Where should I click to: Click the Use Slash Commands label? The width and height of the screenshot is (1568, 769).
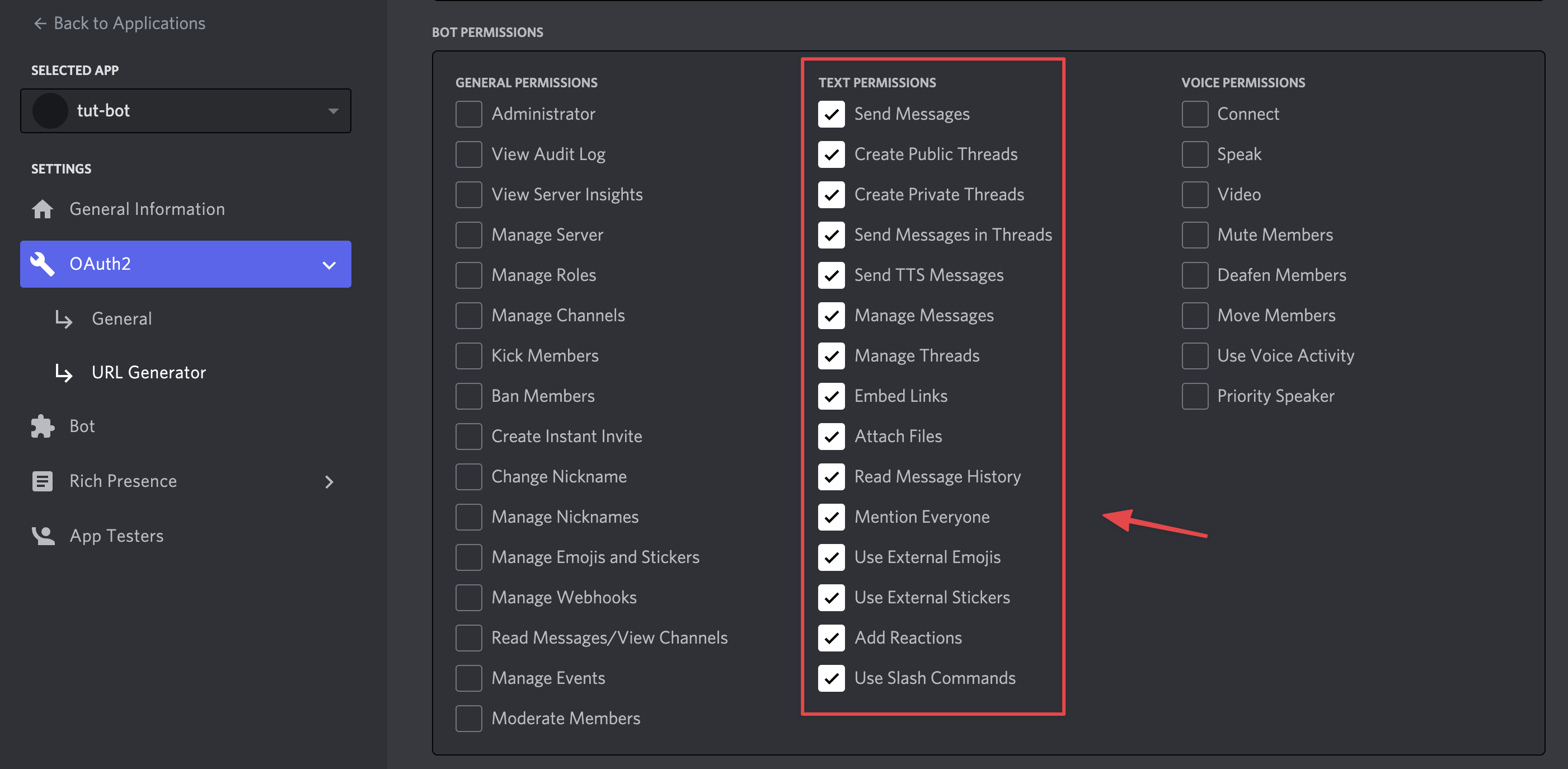pyautogui.click(x=935, y=678)
